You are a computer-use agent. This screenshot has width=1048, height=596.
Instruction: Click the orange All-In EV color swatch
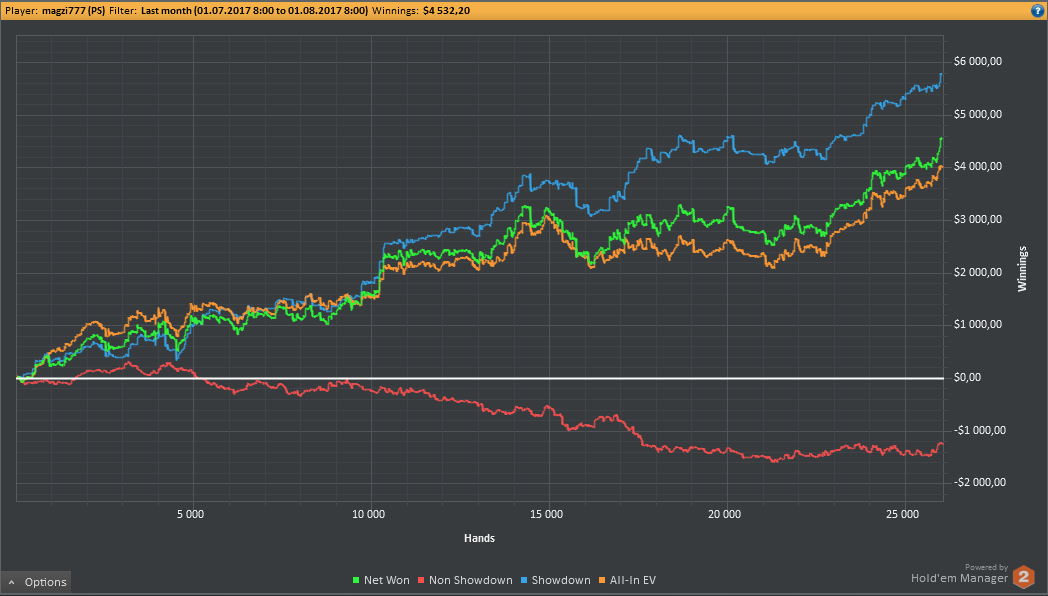point(602,581)
